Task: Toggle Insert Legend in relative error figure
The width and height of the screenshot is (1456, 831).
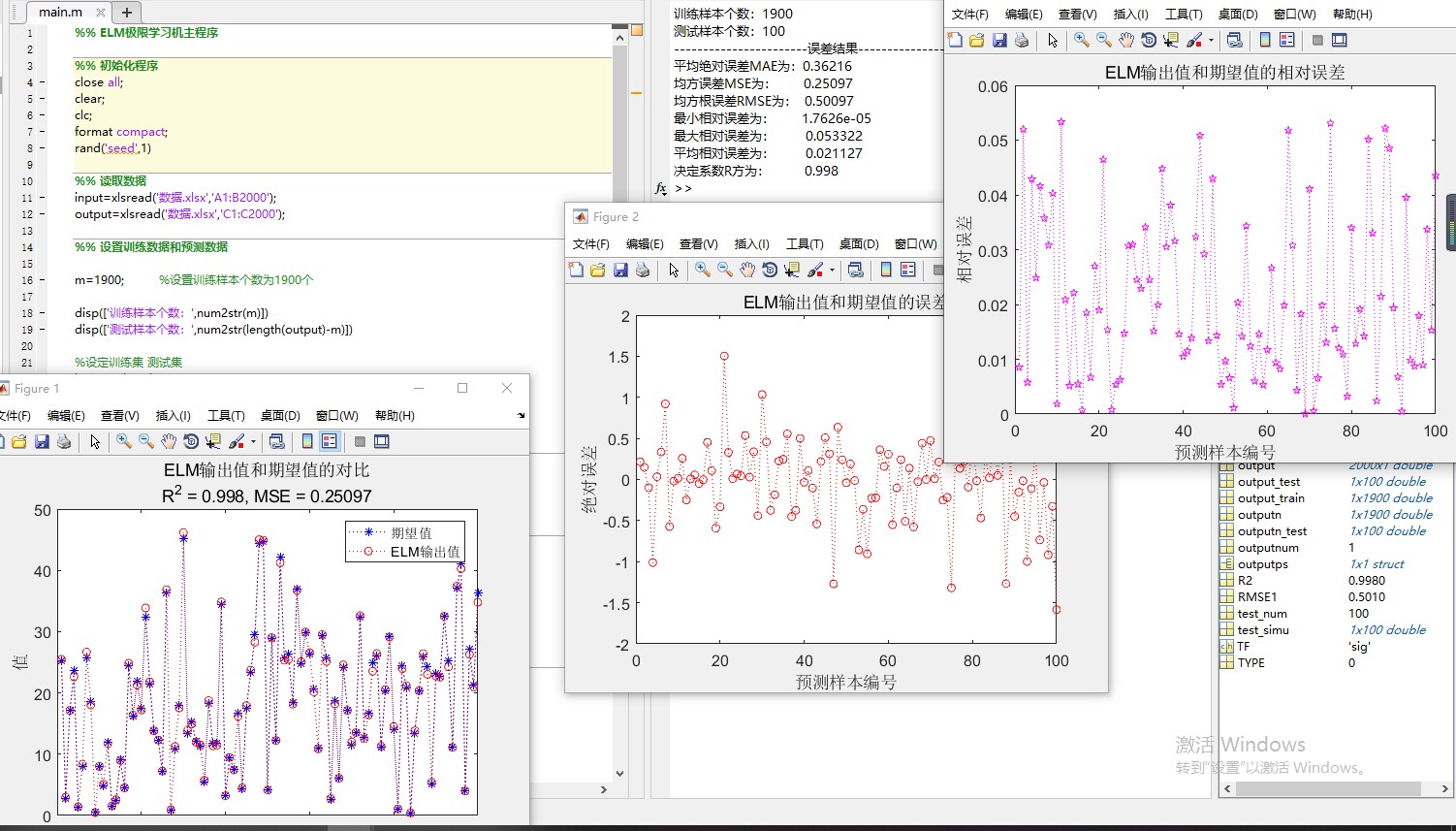Action: click(x=1287, y=40)
